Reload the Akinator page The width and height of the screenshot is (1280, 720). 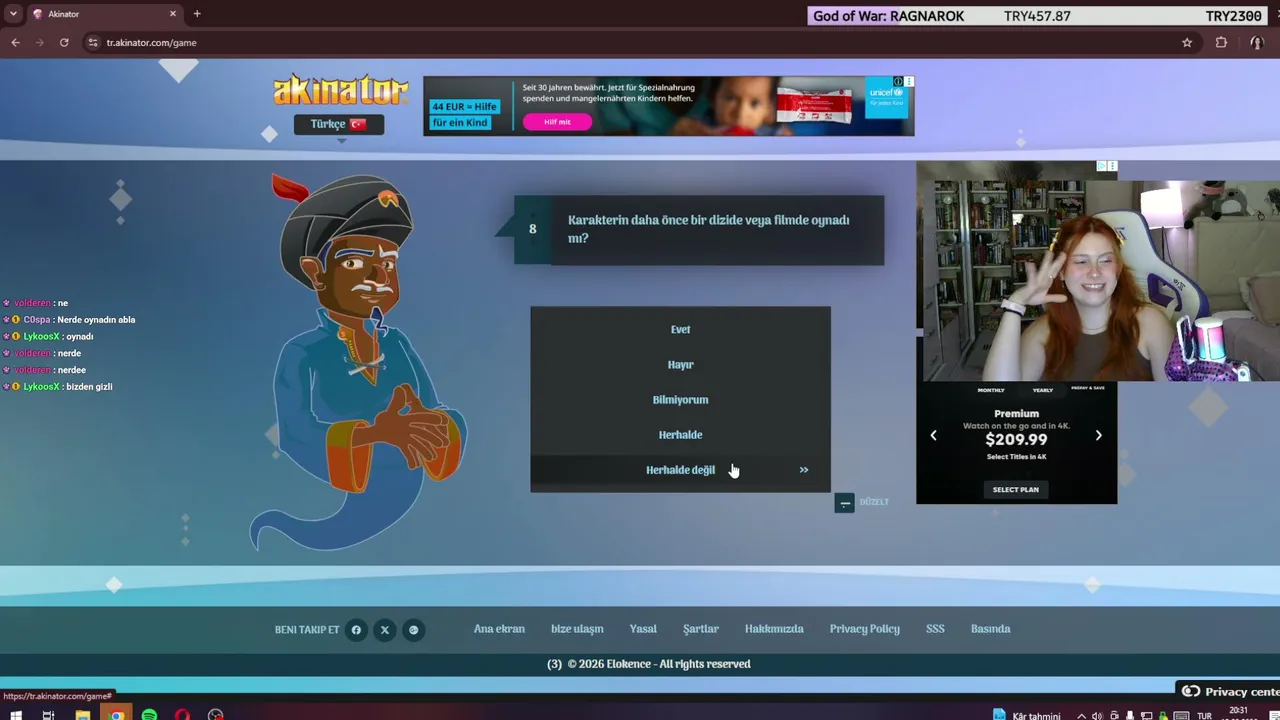(64, 43)
